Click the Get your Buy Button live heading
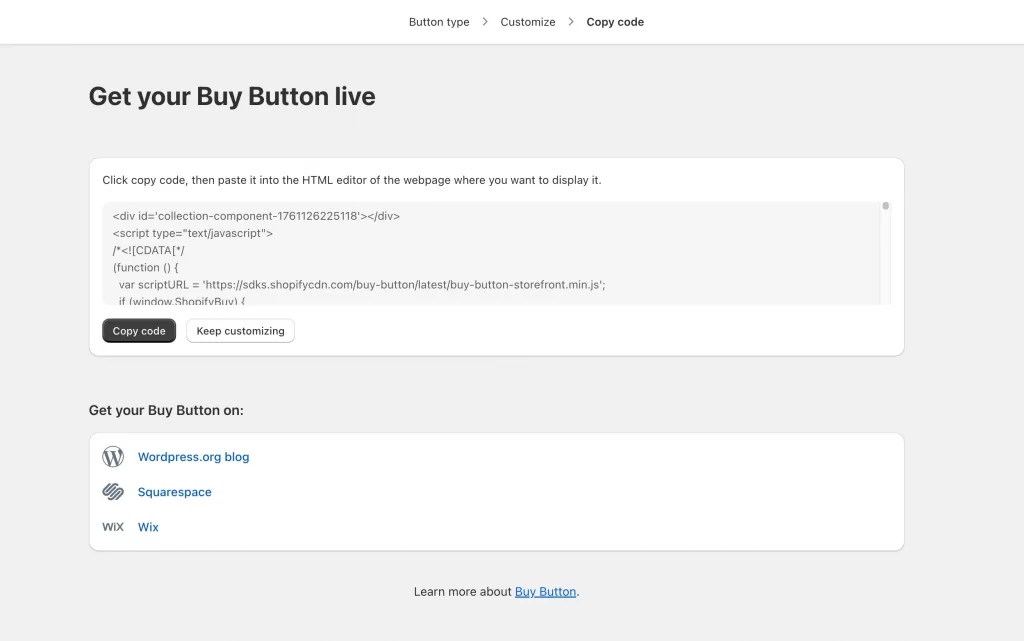Viewport: 1024px width, 641px height. (231, 96)
